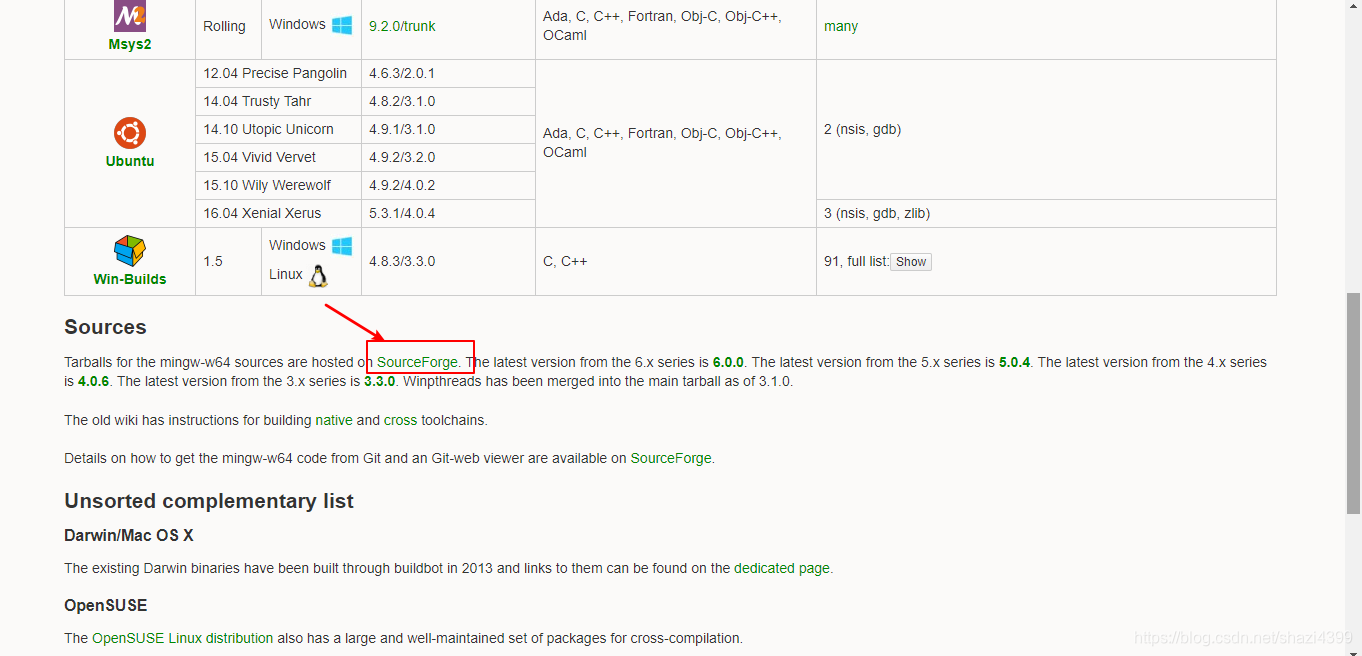Click the 4.8.3/3.3.0 version cell
1362x656 pixels.
(448, 261)
